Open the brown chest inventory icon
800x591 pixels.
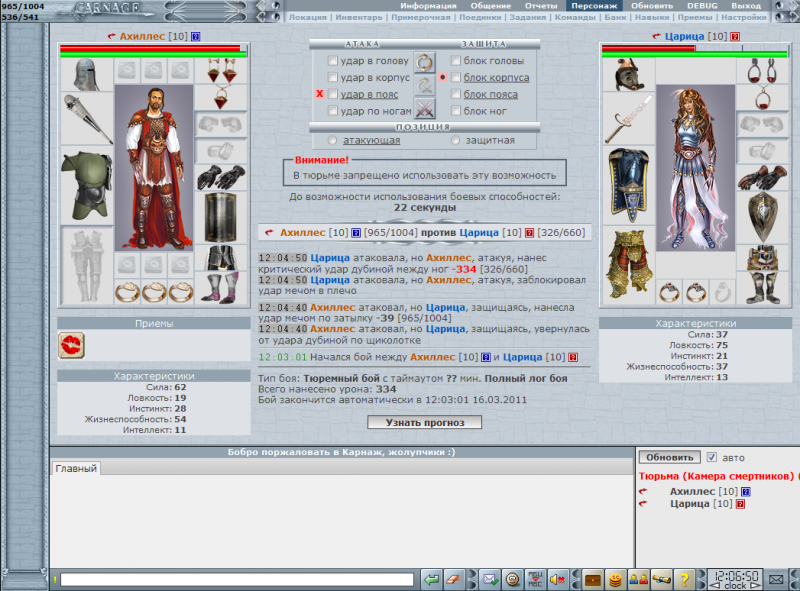pos(592,579)
